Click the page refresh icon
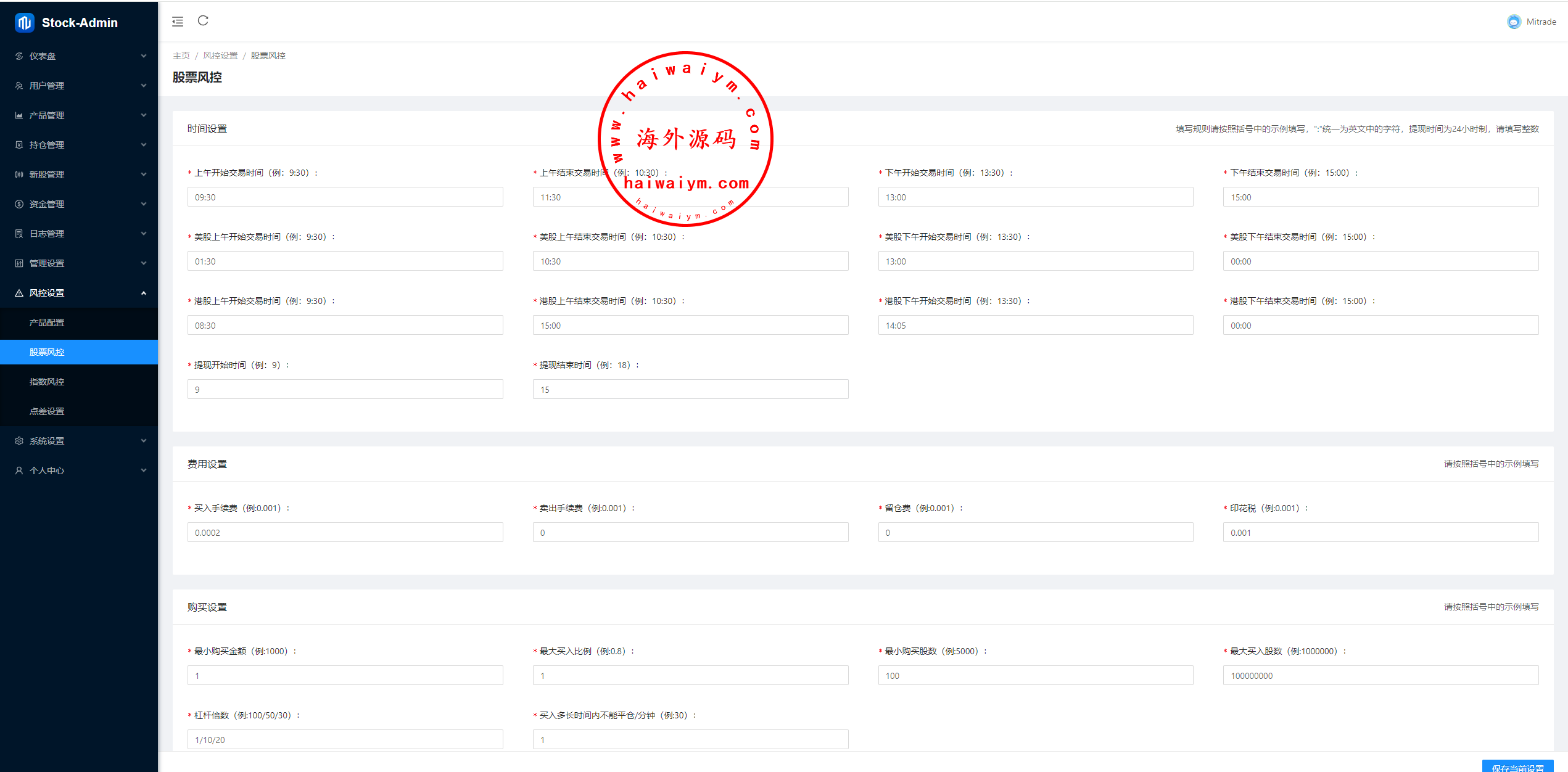Viewport: 1568px width, 772px height. pyautogui.click(x=203, y=21)
